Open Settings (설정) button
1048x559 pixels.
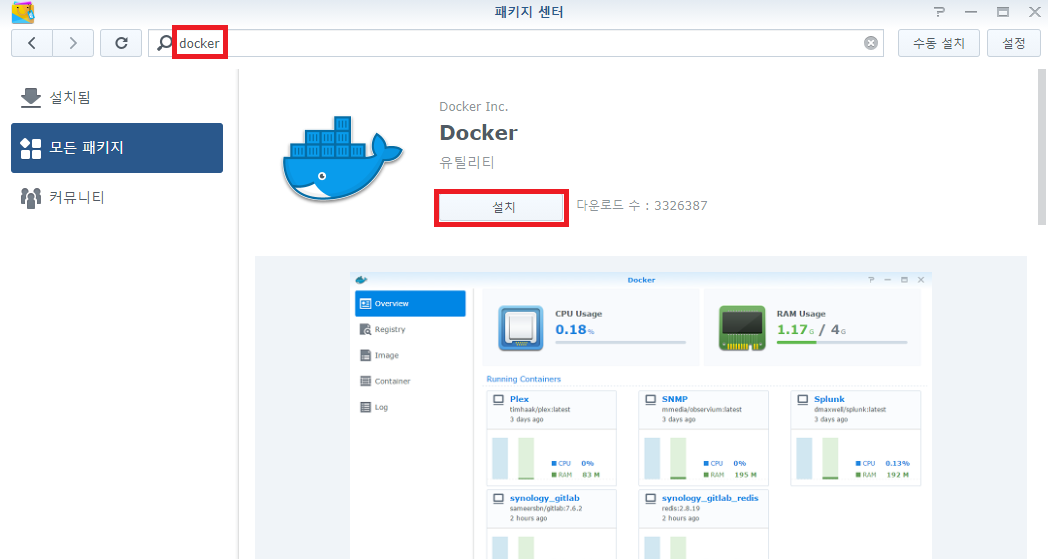tap(1013, 43)
